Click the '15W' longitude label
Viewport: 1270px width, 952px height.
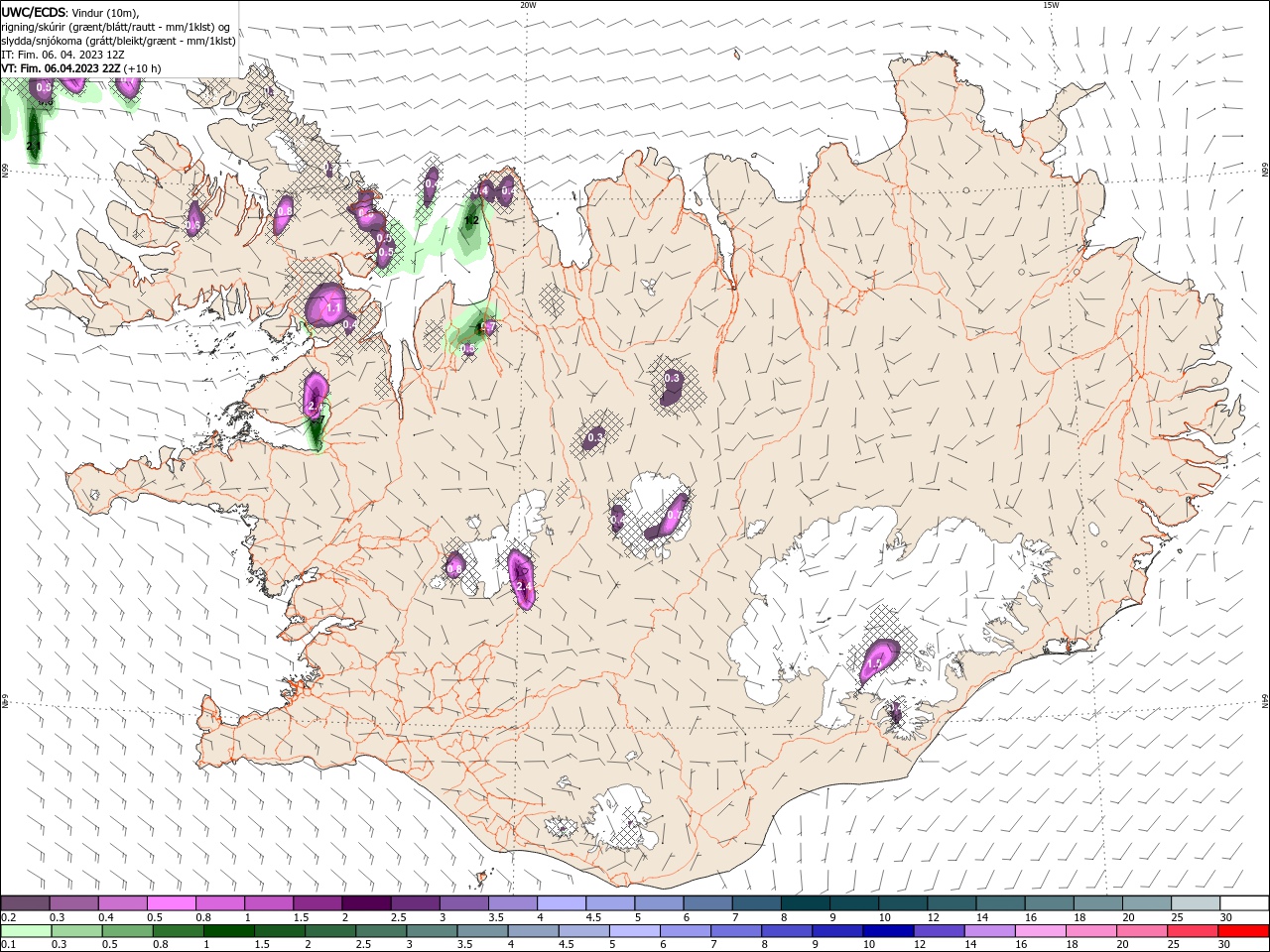(1051, 5)
